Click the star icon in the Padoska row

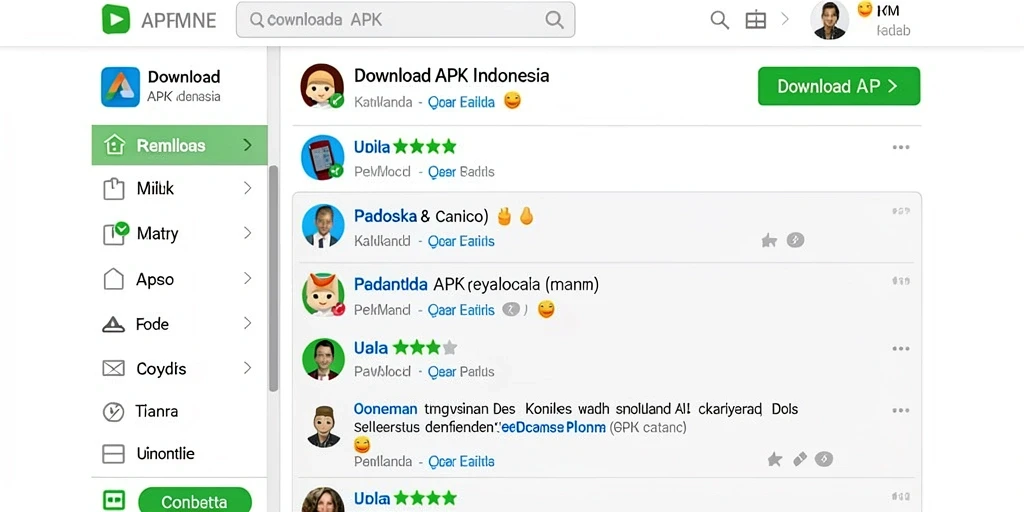769,241
